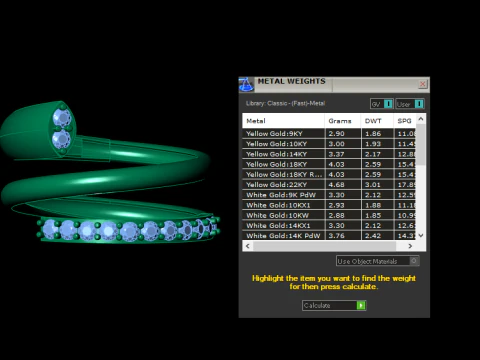Click the upper gem in ring head

[x=62, y=117]
